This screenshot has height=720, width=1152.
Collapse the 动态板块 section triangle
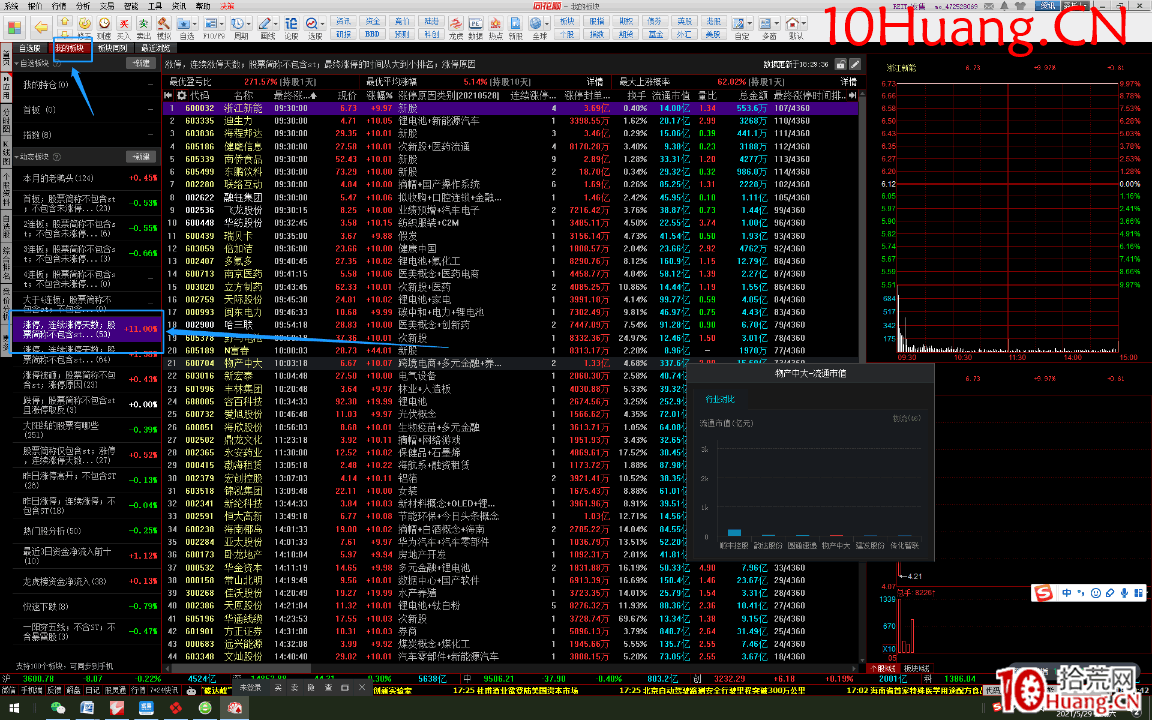click(x=17, y=157)
